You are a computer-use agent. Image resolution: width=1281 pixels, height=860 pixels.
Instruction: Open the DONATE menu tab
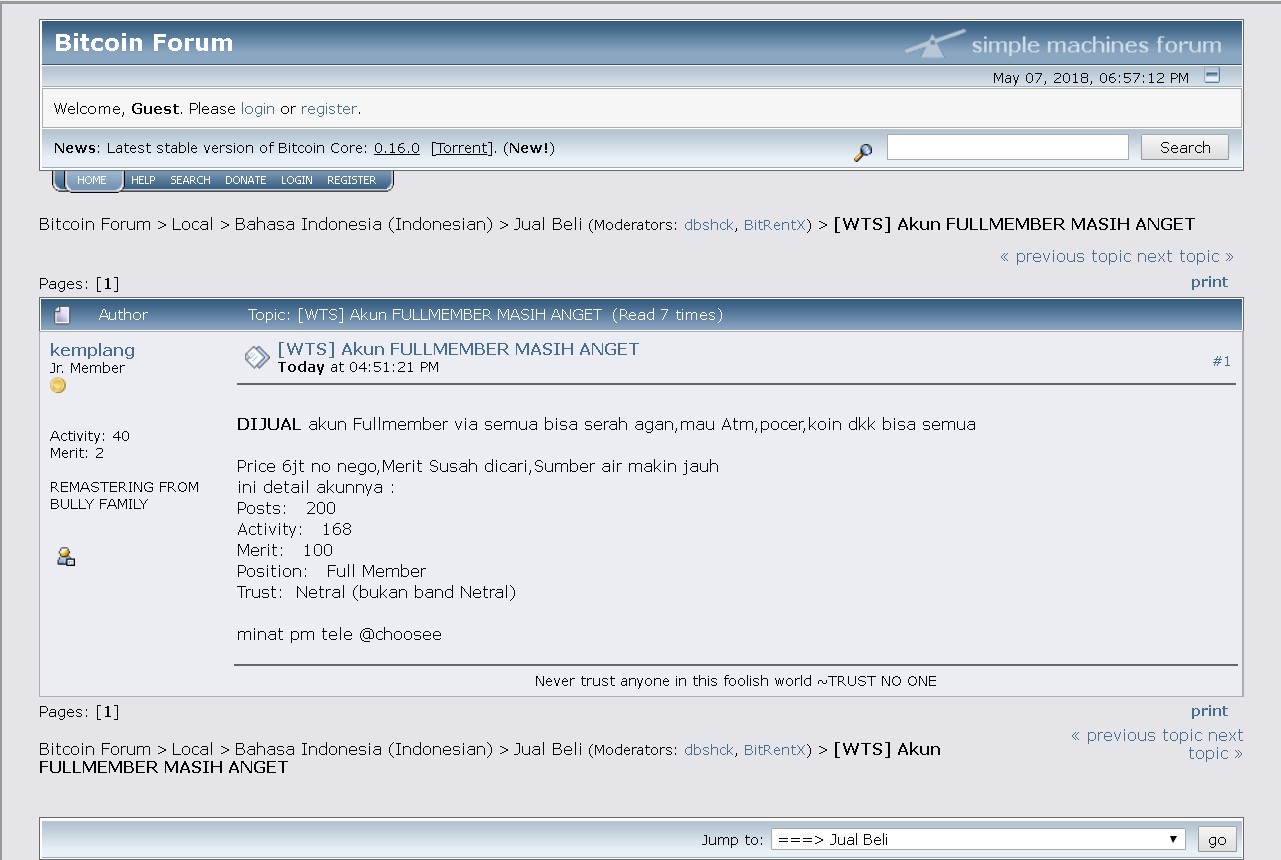245,180
